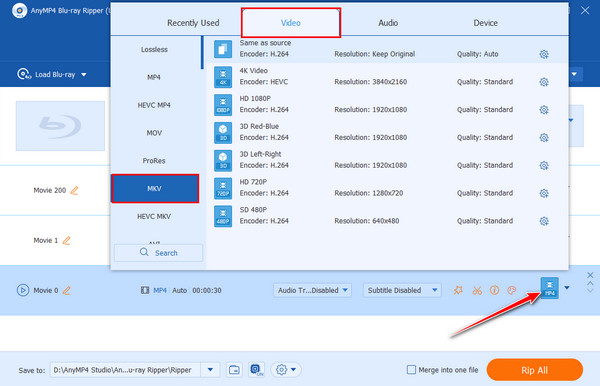This screenshot has height=386, width=600.
Task: Open settings gear for 3D Red-Blue
Action: pyautogui.click(x=544, y=138)
